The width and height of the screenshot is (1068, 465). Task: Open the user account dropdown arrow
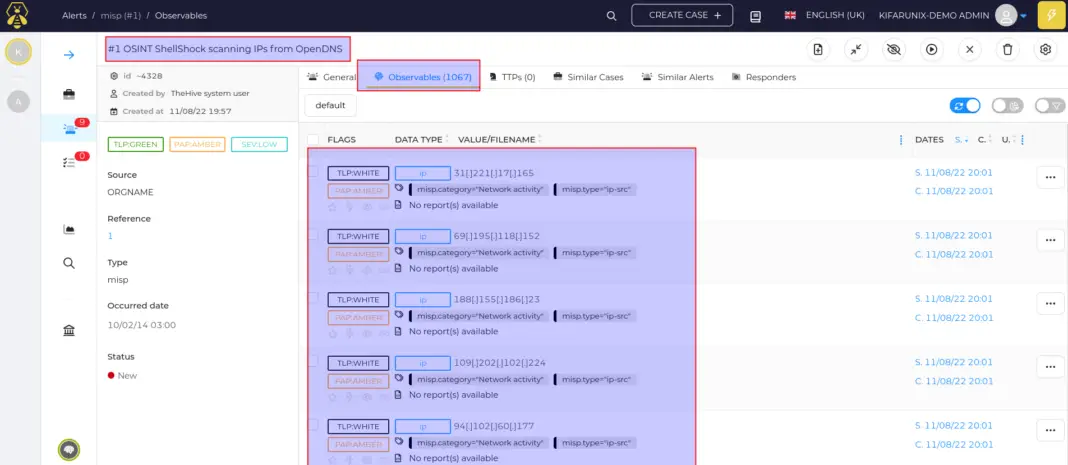(1023, 16)
